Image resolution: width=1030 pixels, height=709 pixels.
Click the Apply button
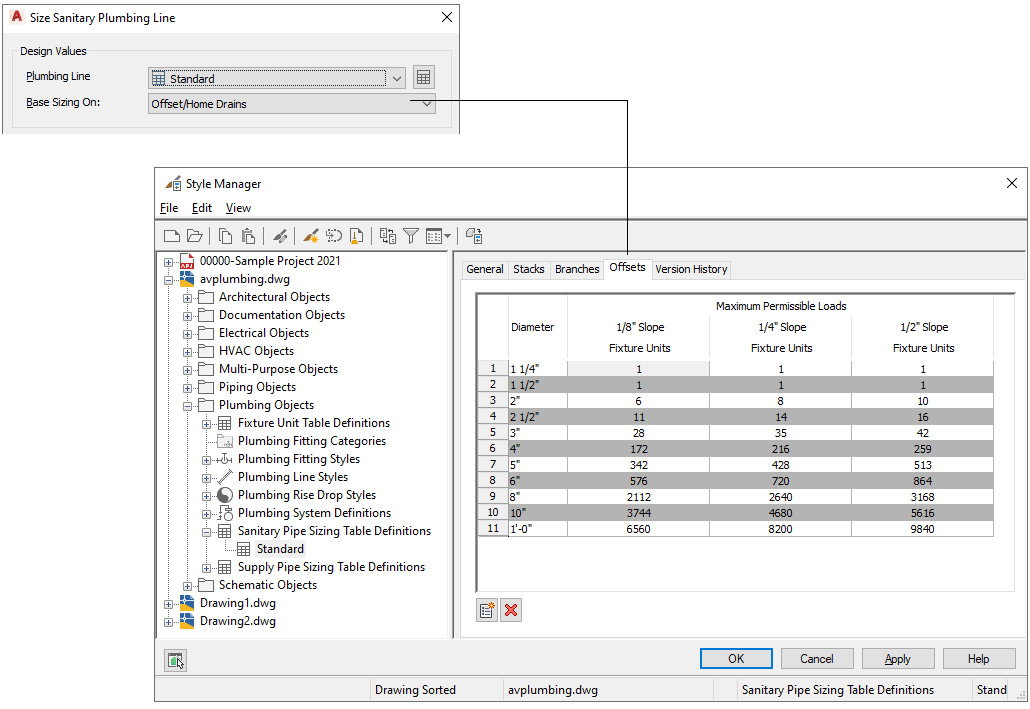(x=897, y=658)
